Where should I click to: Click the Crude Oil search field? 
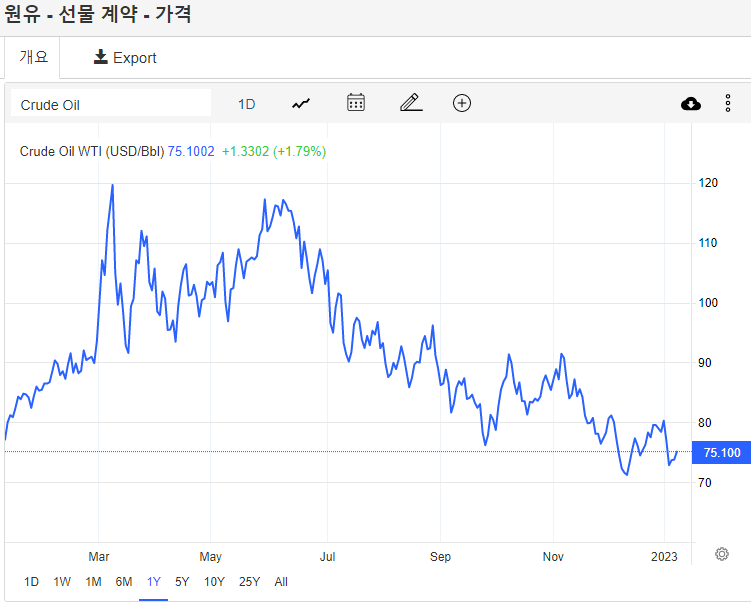tap(111, 103)
